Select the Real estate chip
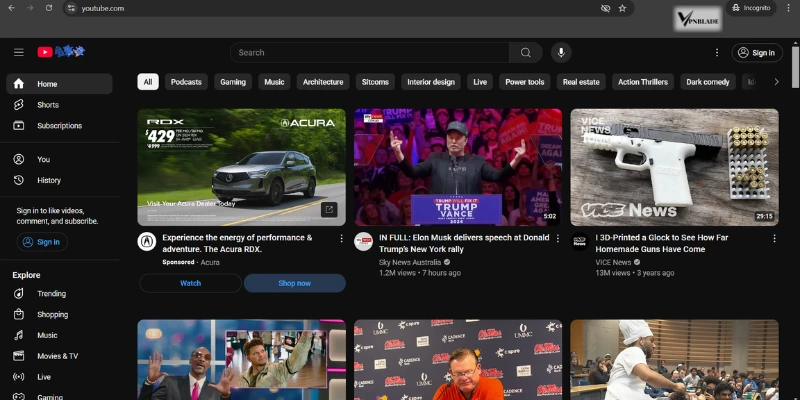 (x=581, y=82)
